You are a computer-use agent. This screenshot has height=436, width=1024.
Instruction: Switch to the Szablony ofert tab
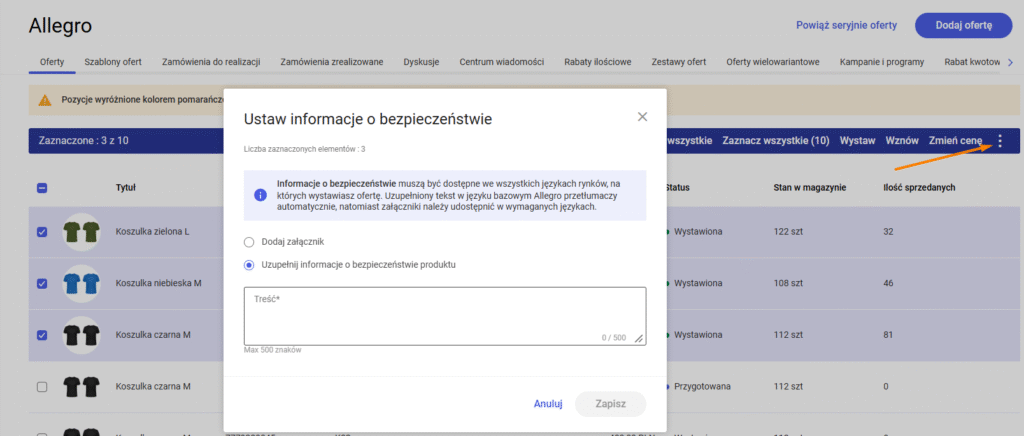[x=113, y=62]
